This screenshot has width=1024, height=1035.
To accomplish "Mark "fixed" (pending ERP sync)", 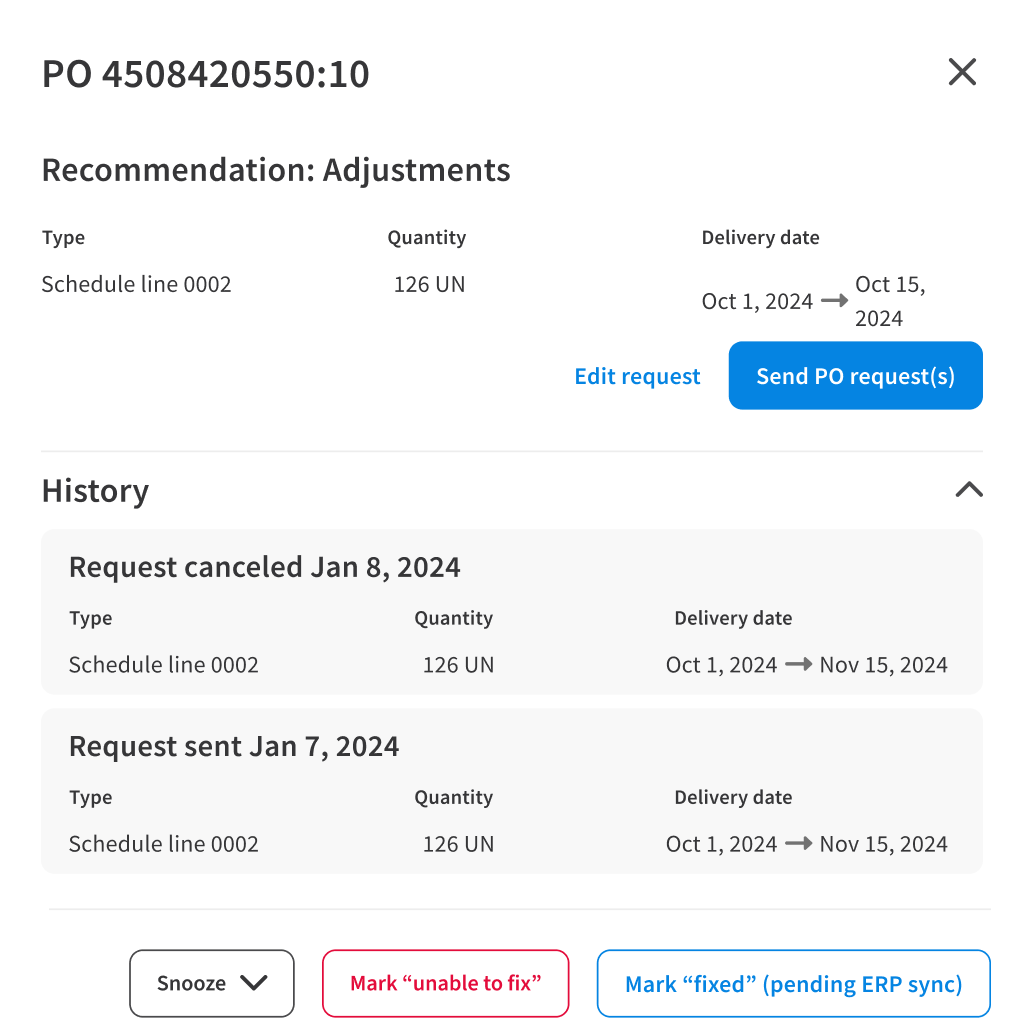I will pos(794,984).
